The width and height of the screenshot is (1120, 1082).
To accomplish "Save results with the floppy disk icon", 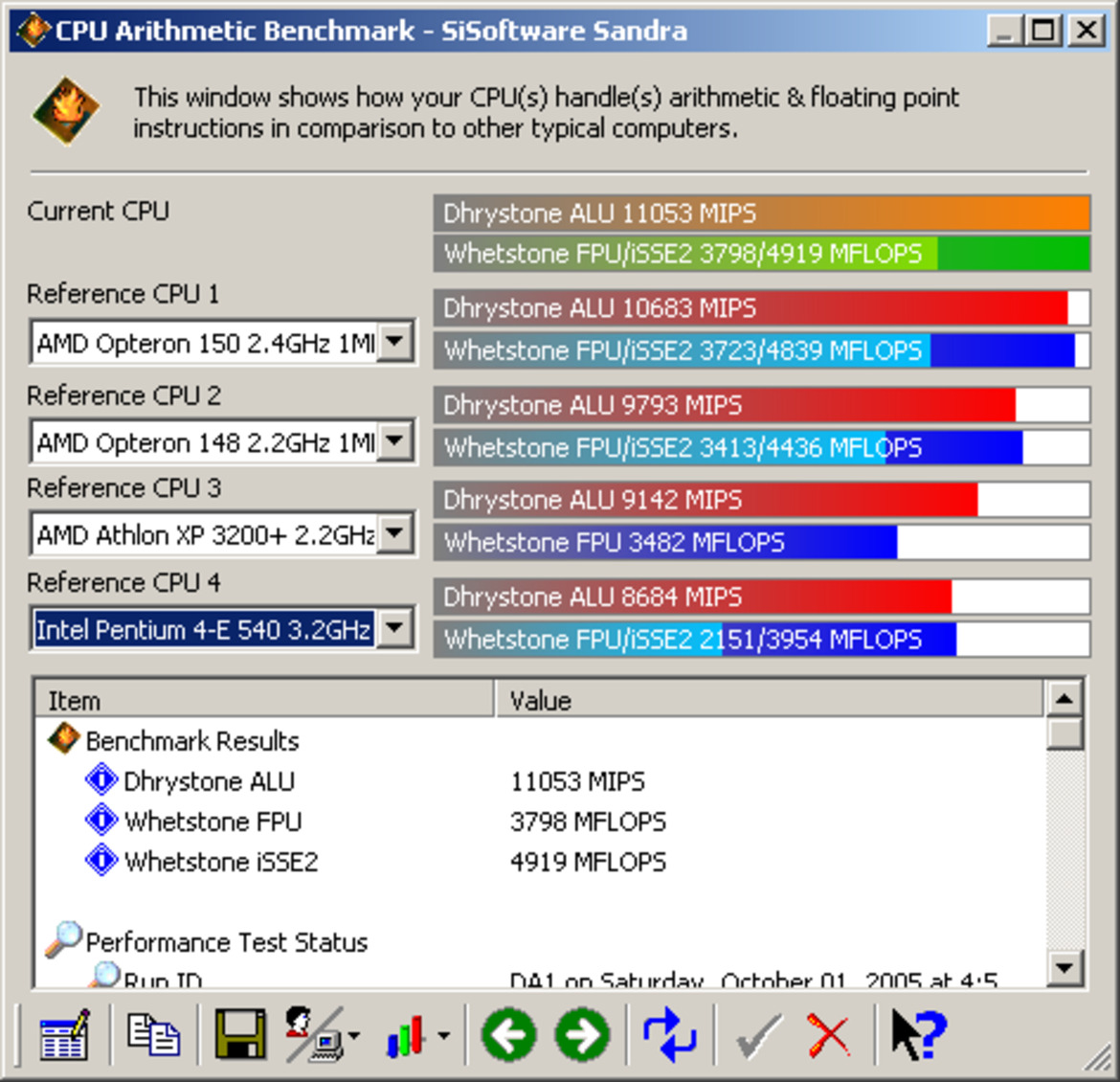I will tap(240, 1034).
